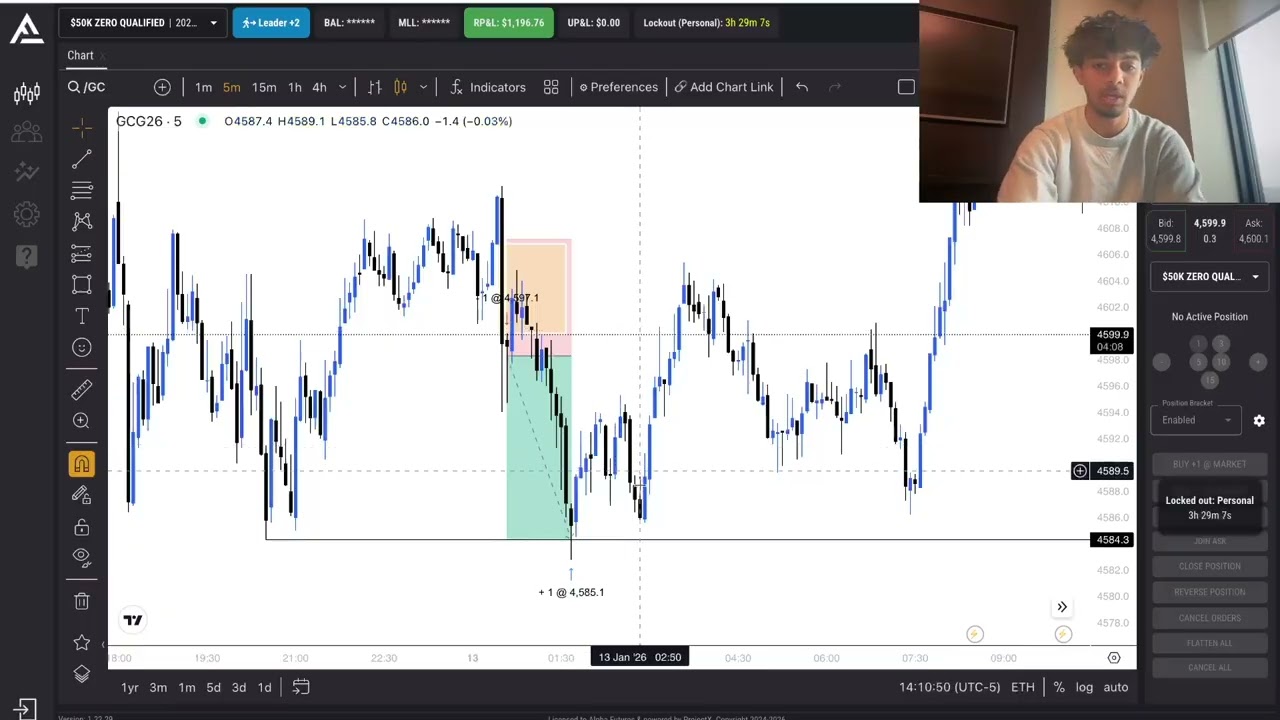
Task: Open the Indicators menu
Action: [x=487, y=87]
